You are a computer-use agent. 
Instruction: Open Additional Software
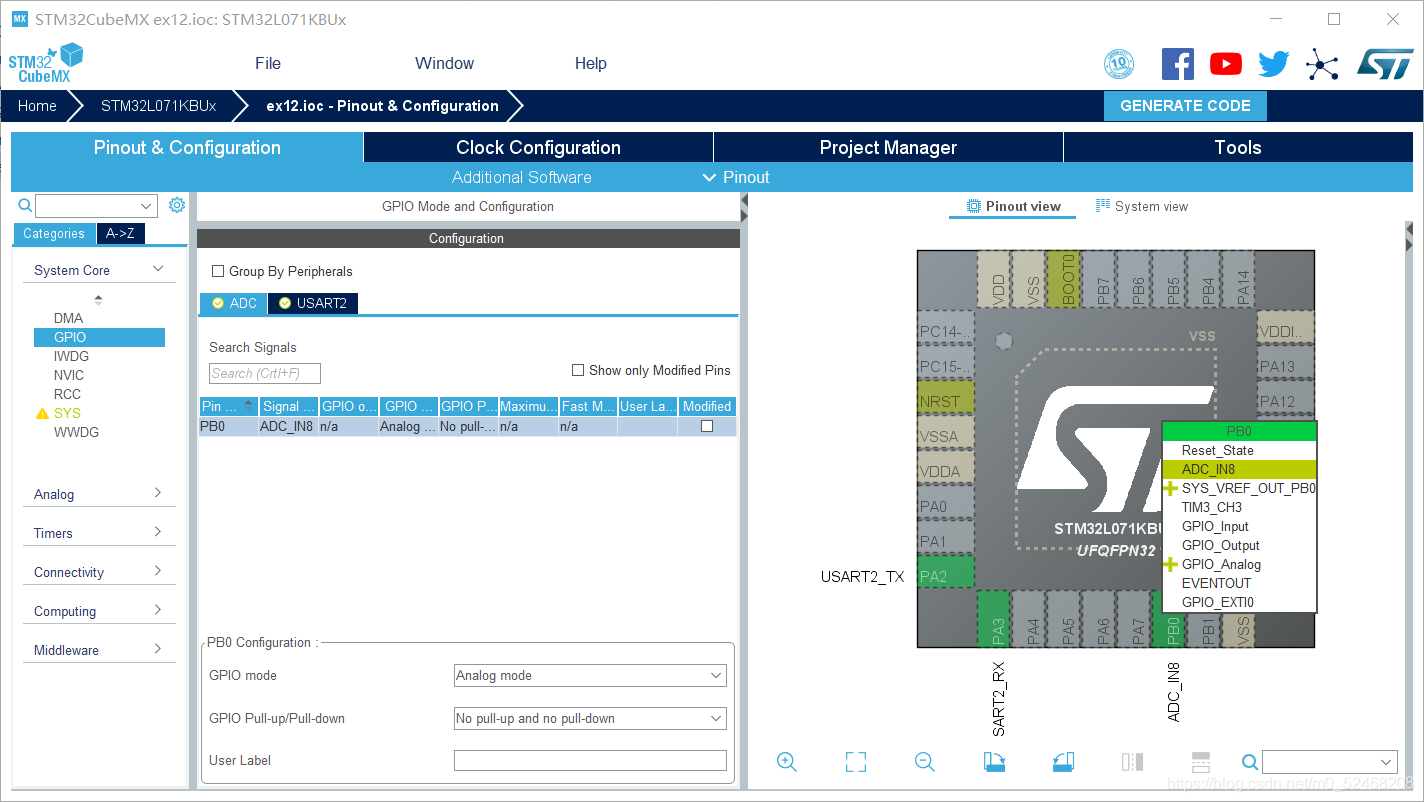[521, 177]
